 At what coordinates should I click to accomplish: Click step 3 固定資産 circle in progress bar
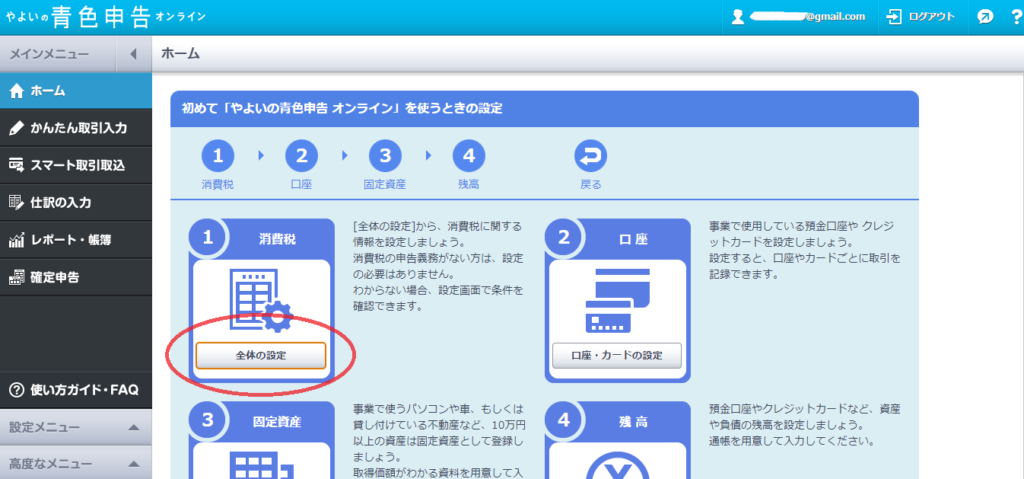pyautogui.click(x=385, y=156)
